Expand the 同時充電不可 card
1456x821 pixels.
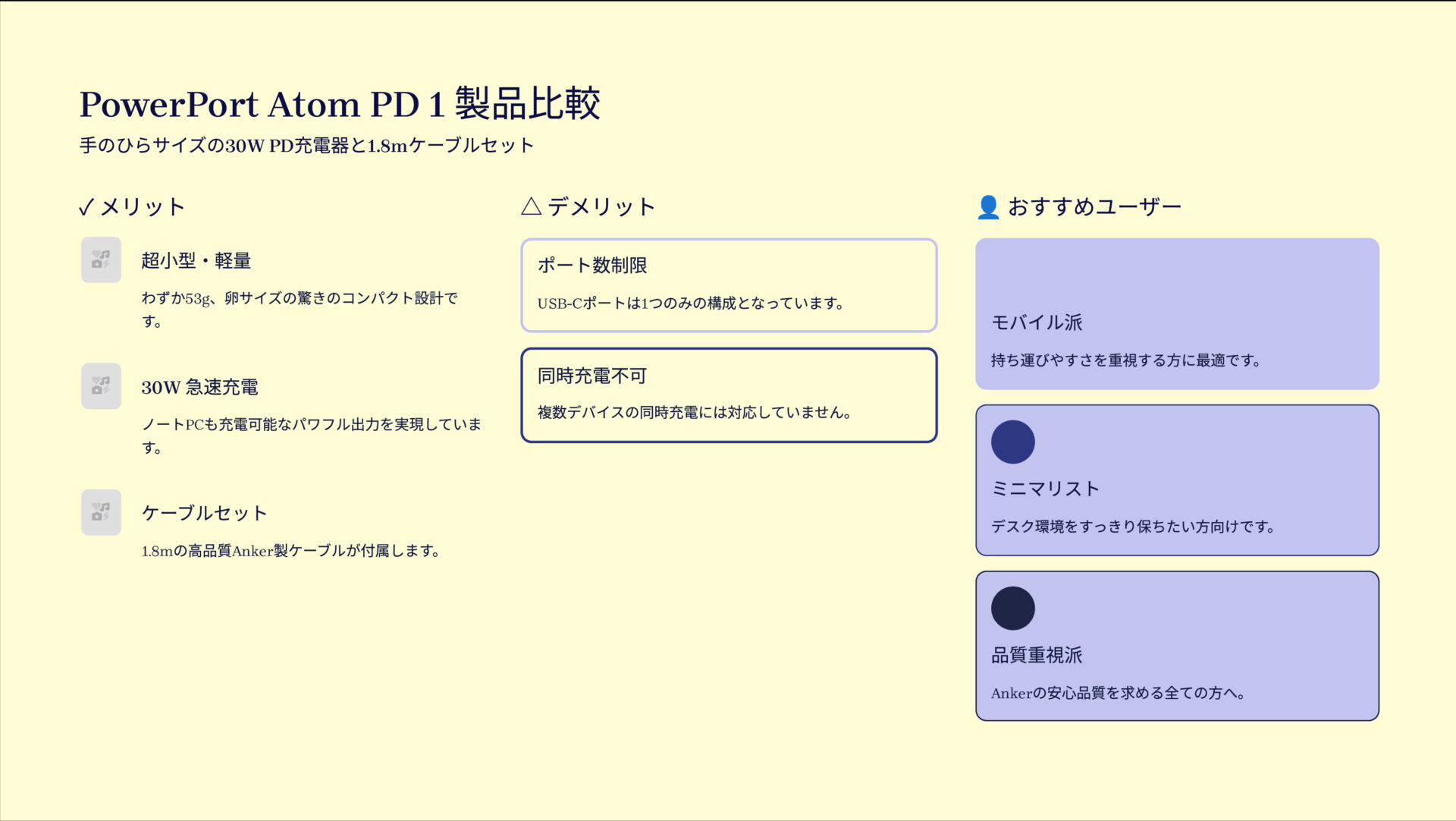click(x=728, y=395)
